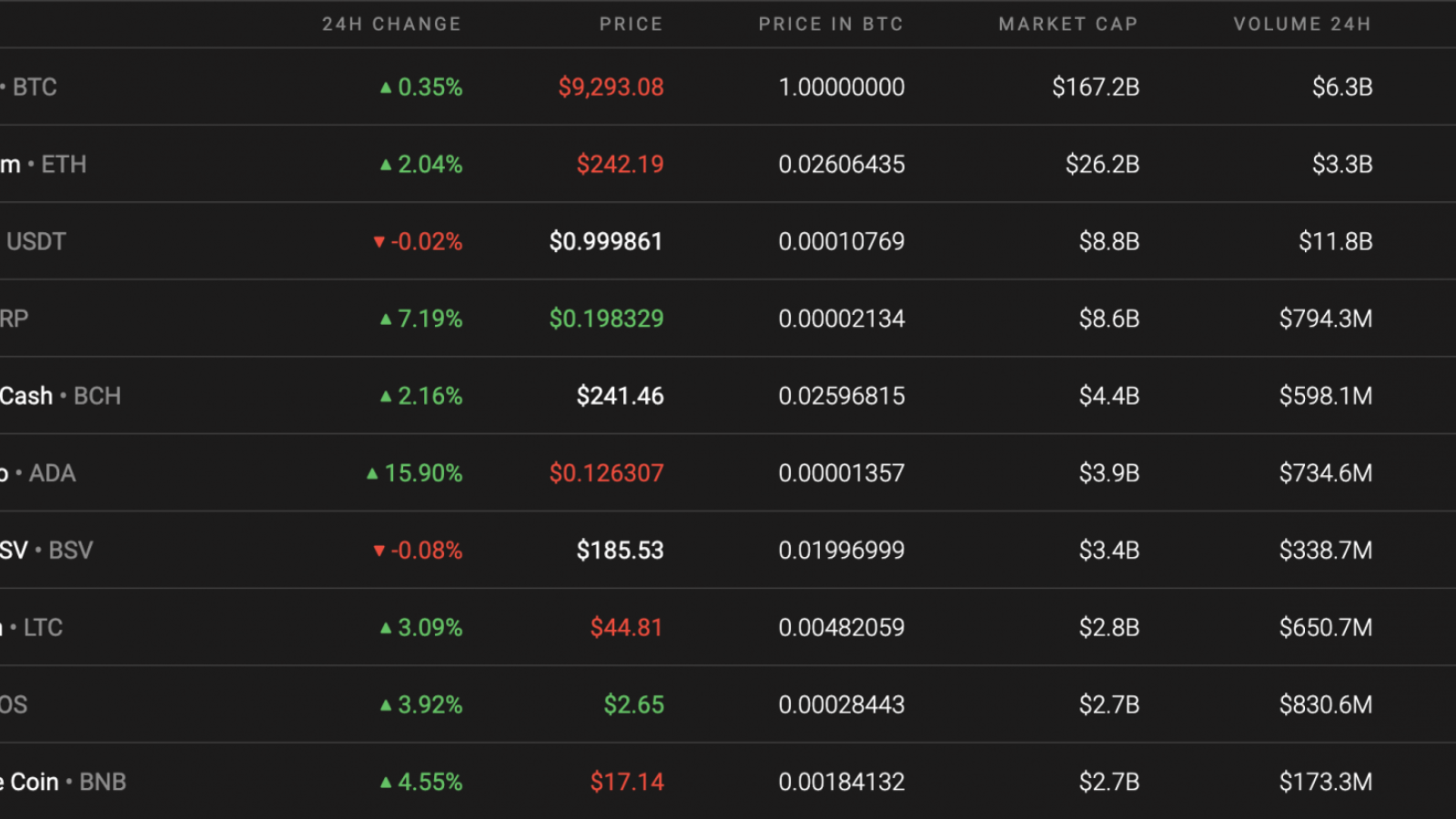Select the $9,293.08 price

coord(611,87)
